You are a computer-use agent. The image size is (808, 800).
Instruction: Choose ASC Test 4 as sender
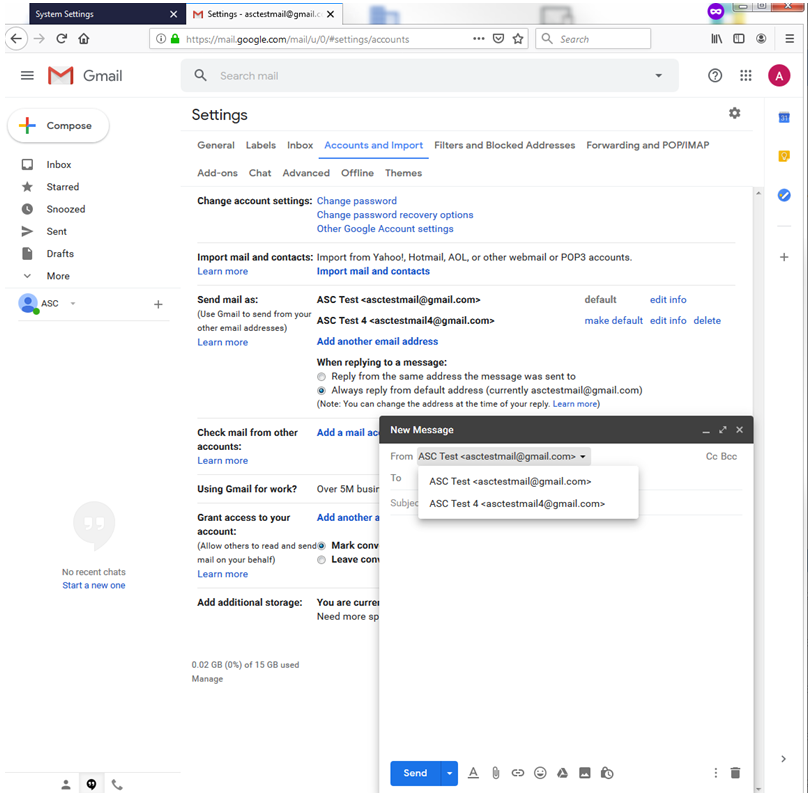coord(517,504)
